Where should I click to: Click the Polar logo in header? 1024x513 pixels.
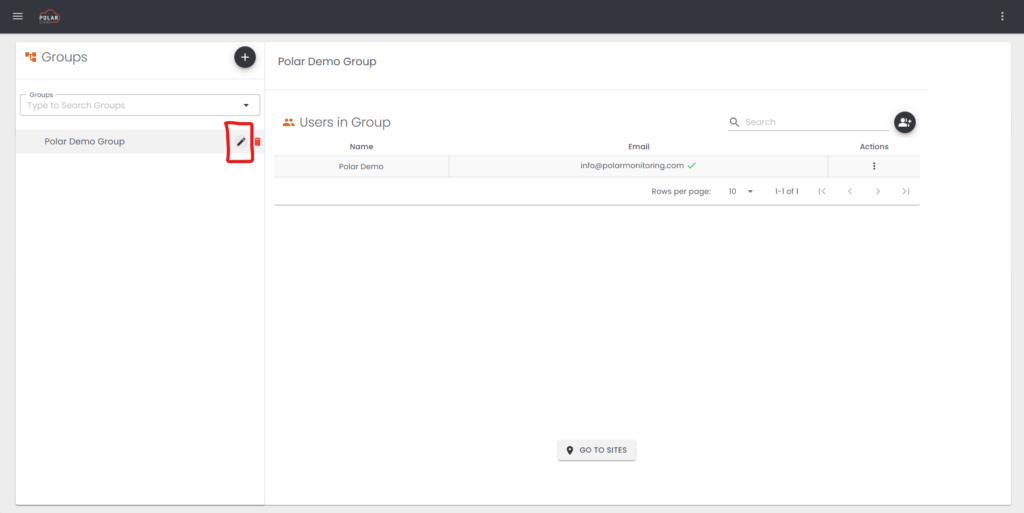pos(49,16)
